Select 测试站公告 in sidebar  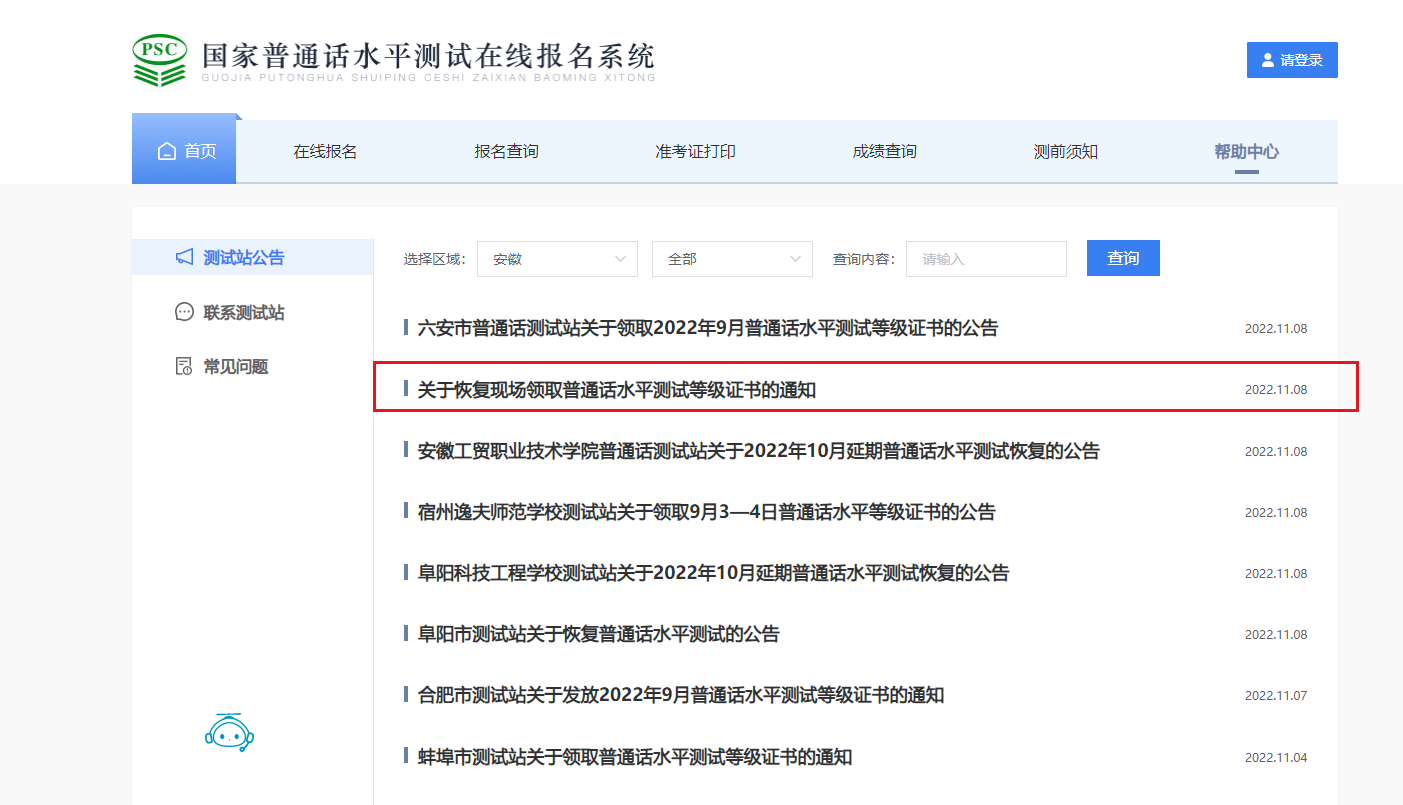pos(252,257)
